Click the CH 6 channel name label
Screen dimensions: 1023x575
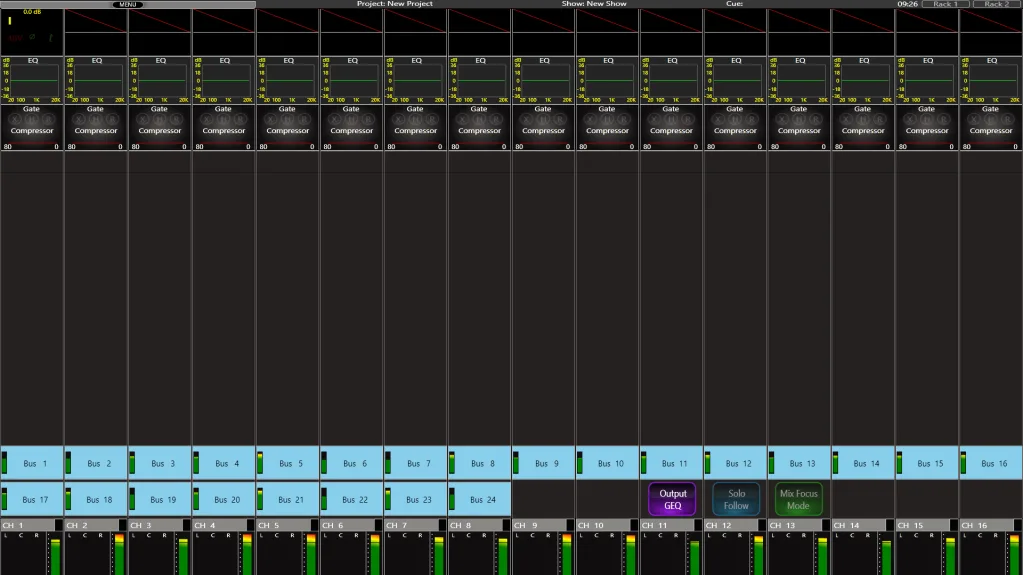(347, 525)
